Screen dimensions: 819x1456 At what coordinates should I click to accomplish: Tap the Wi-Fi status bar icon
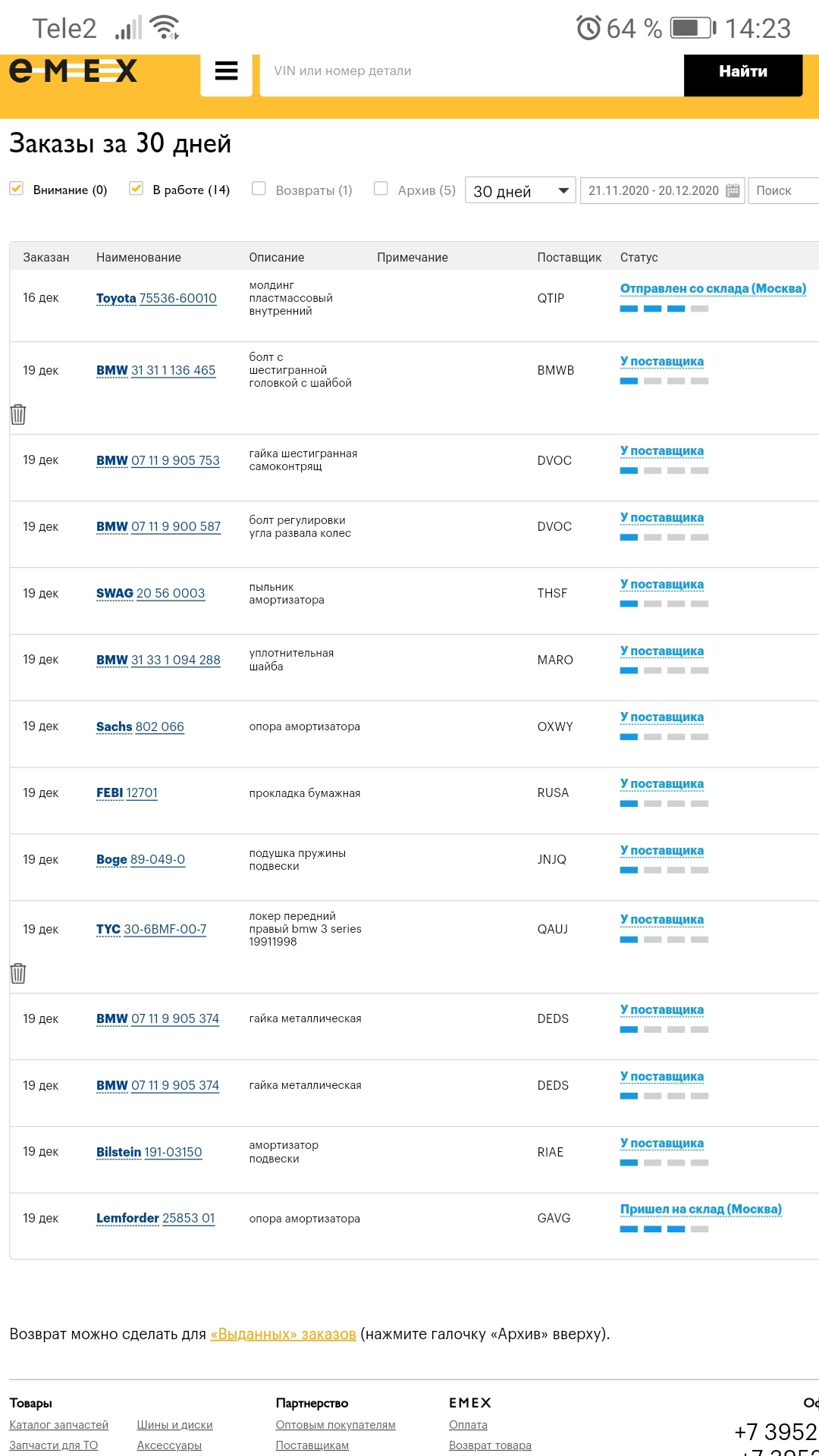(x=165, y=28)
